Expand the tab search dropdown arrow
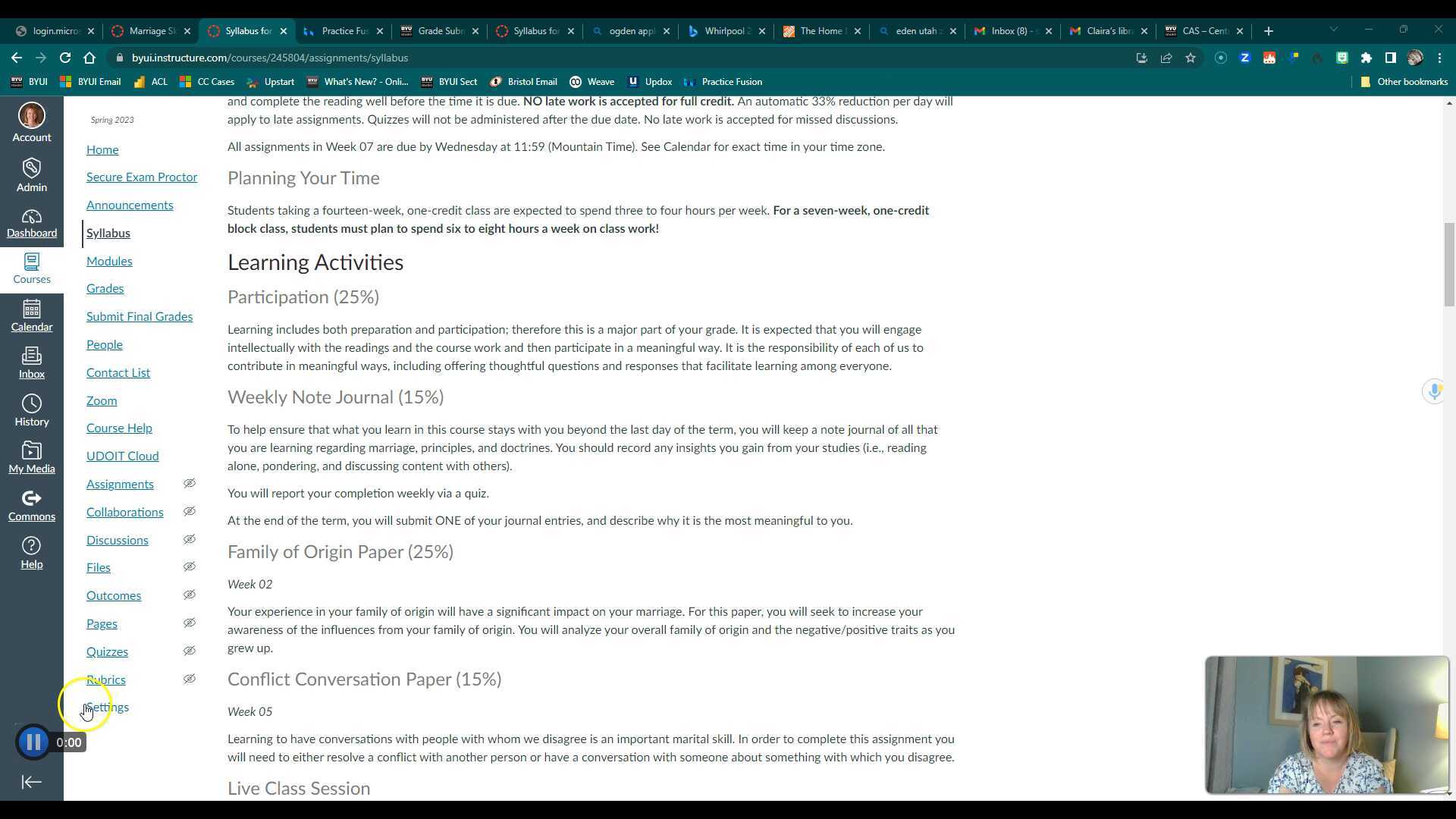The width and height of the screenshot is (1456, 819). pos(1333,30)
